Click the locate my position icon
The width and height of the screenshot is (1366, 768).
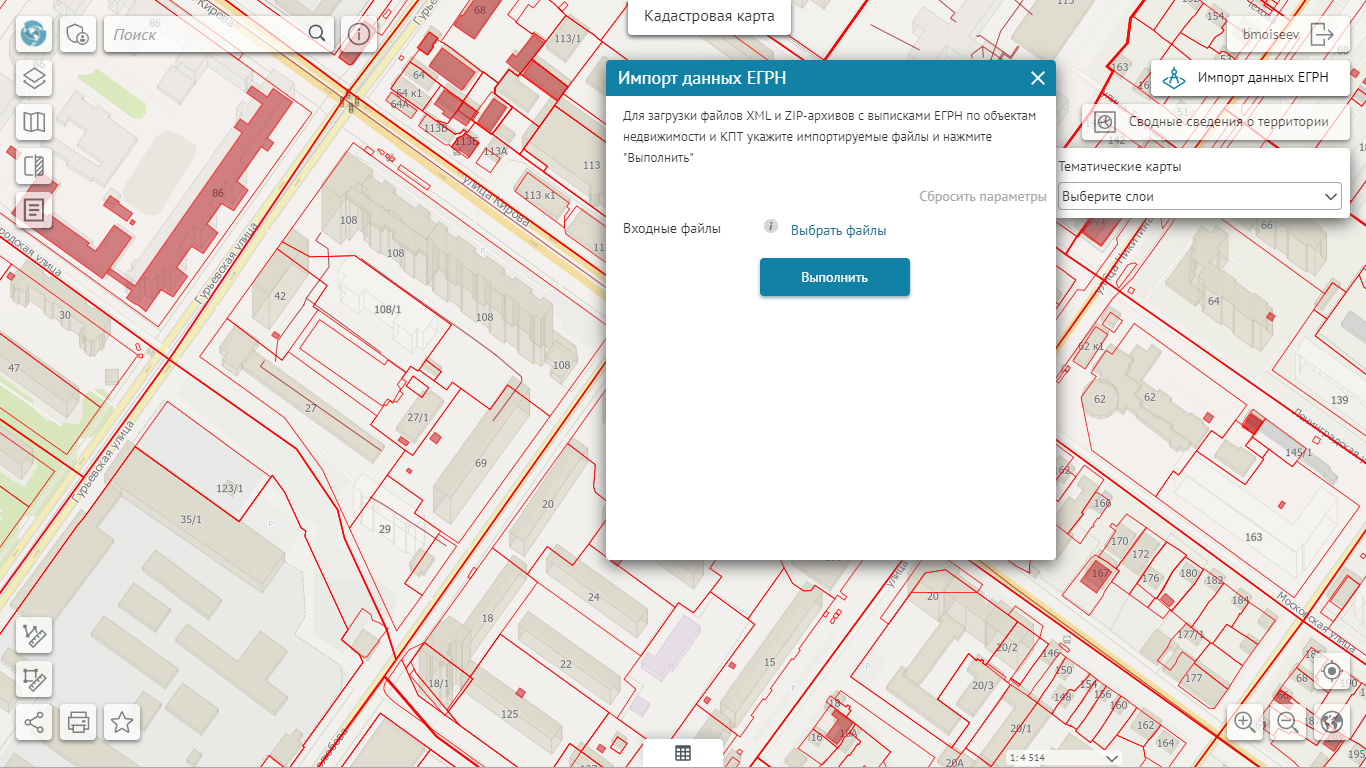[1331, 672]
